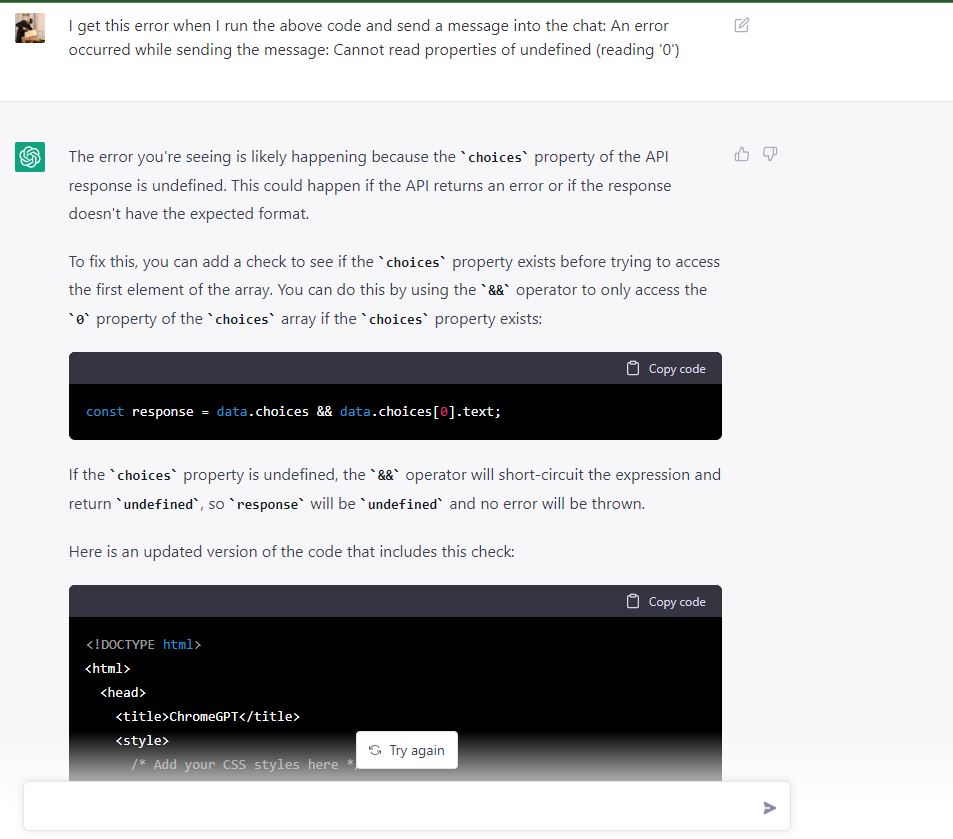Click the const response code line
This screenshot has height=839, width=953.
pyautogui.click(x=293, y=411)
